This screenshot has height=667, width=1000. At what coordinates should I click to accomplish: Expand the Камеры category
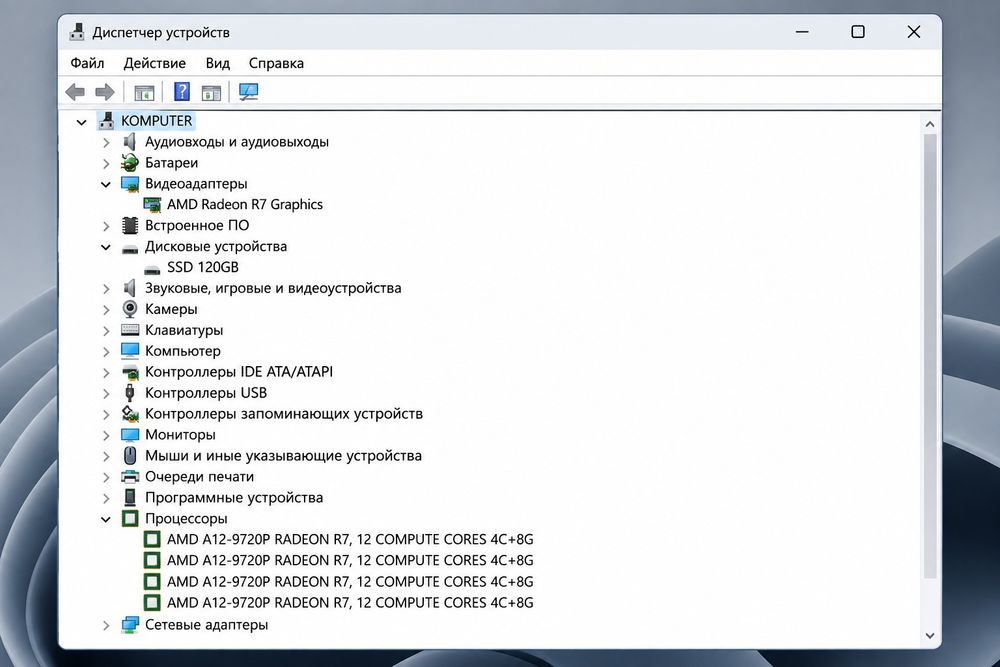click(x=106, y=310)
